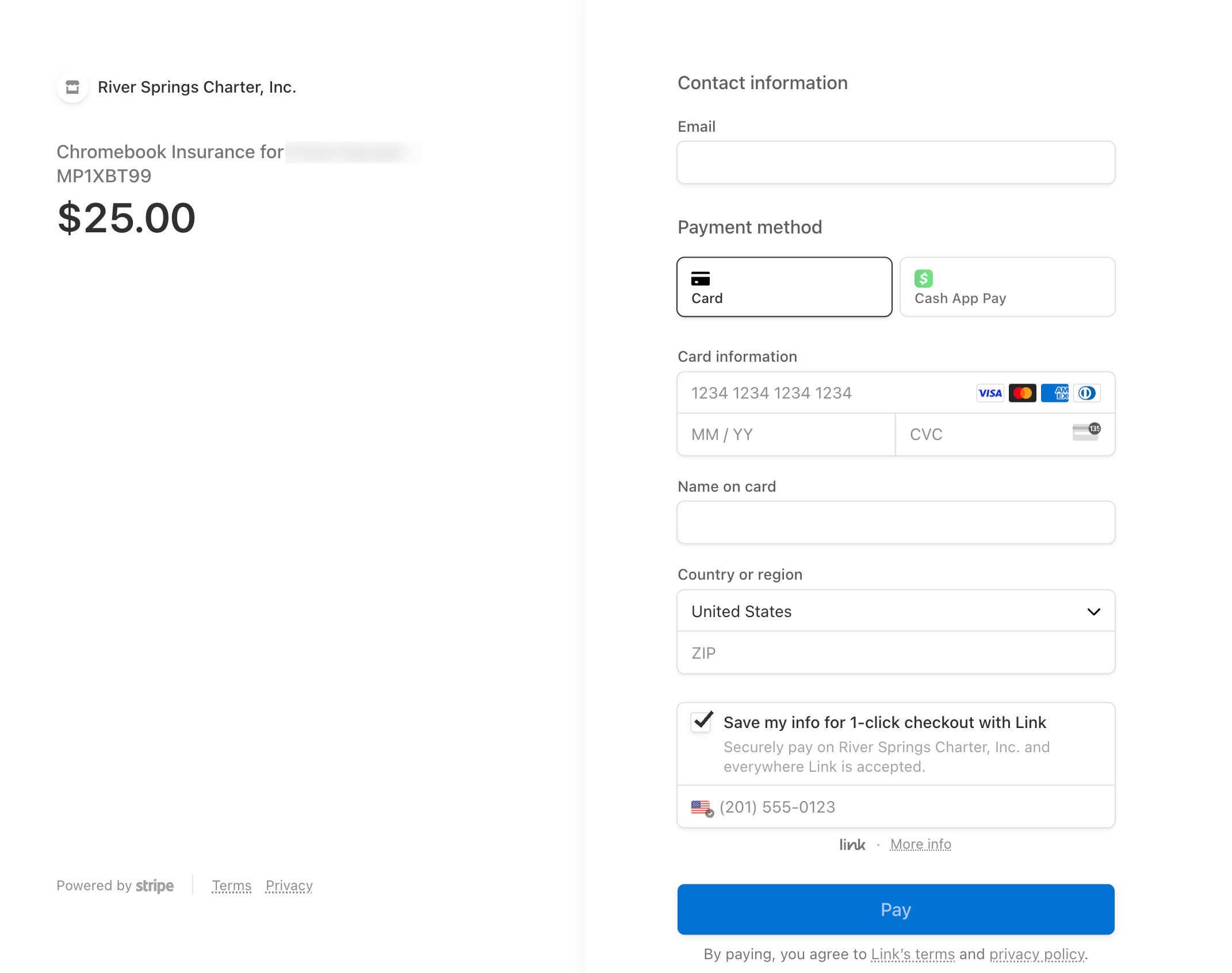The height and width of the screenshot is (973, 1232).
Task: Click the green Cash App dollar icon
Action: (x=923, y=279)
